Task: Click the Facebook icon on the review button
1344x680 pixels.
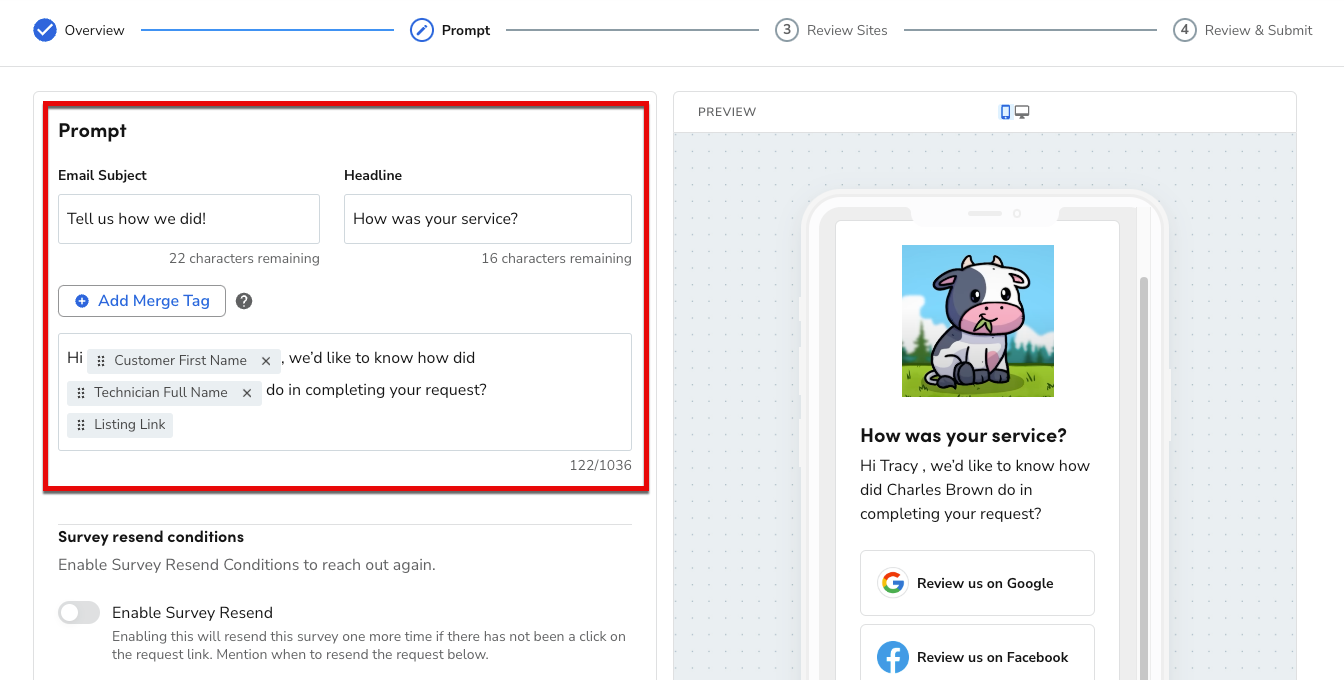Action: [892, 657]
